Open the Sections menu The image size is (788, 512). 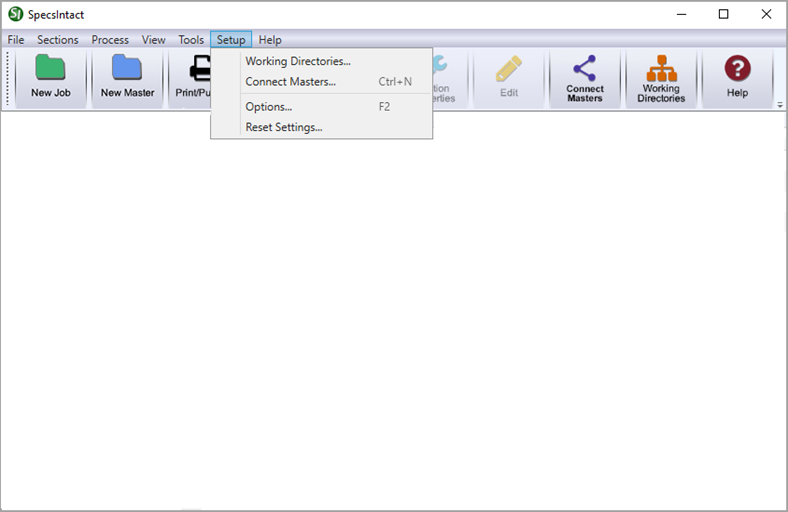tap(58, 40)
